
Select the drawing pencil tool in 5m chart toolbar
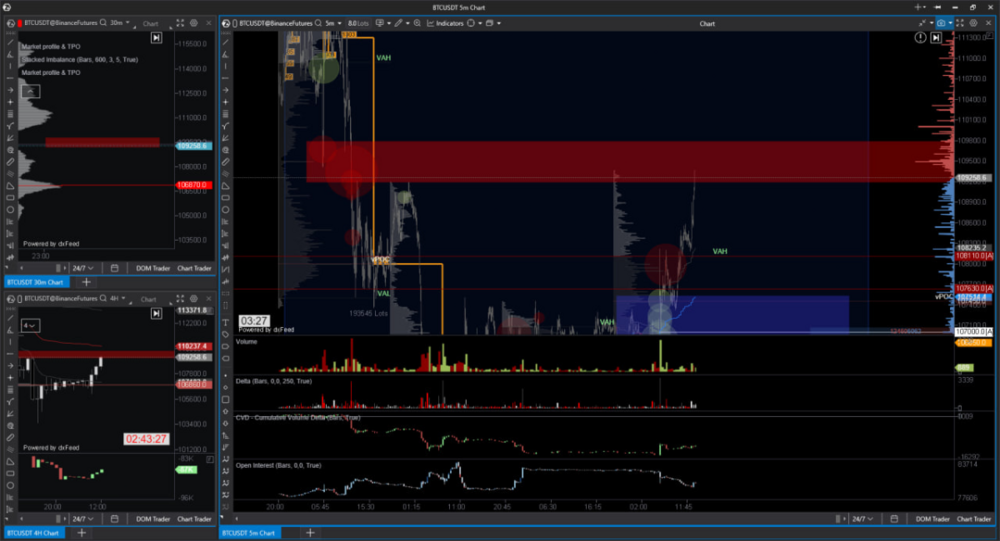pos(398,23)
